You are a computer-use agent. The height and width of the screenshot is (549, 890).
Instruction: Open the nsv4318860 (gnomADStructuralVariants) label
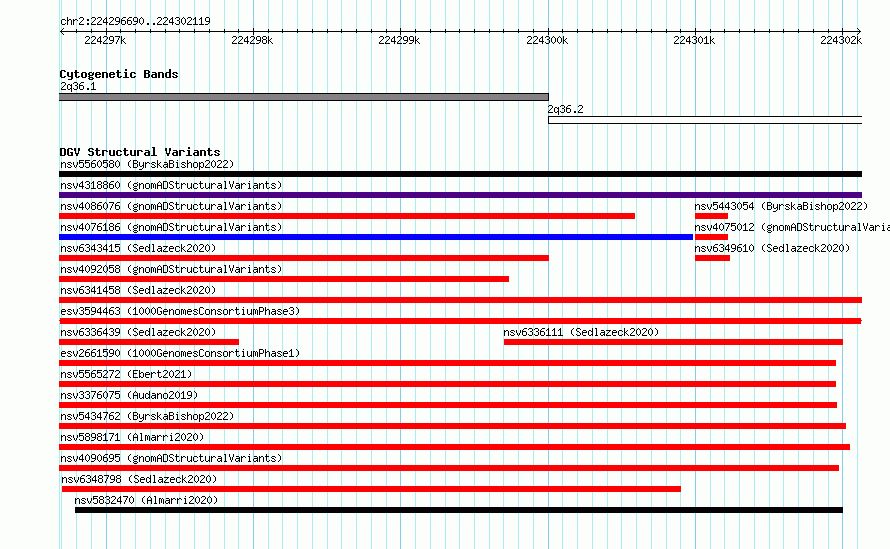coord(171,185)
